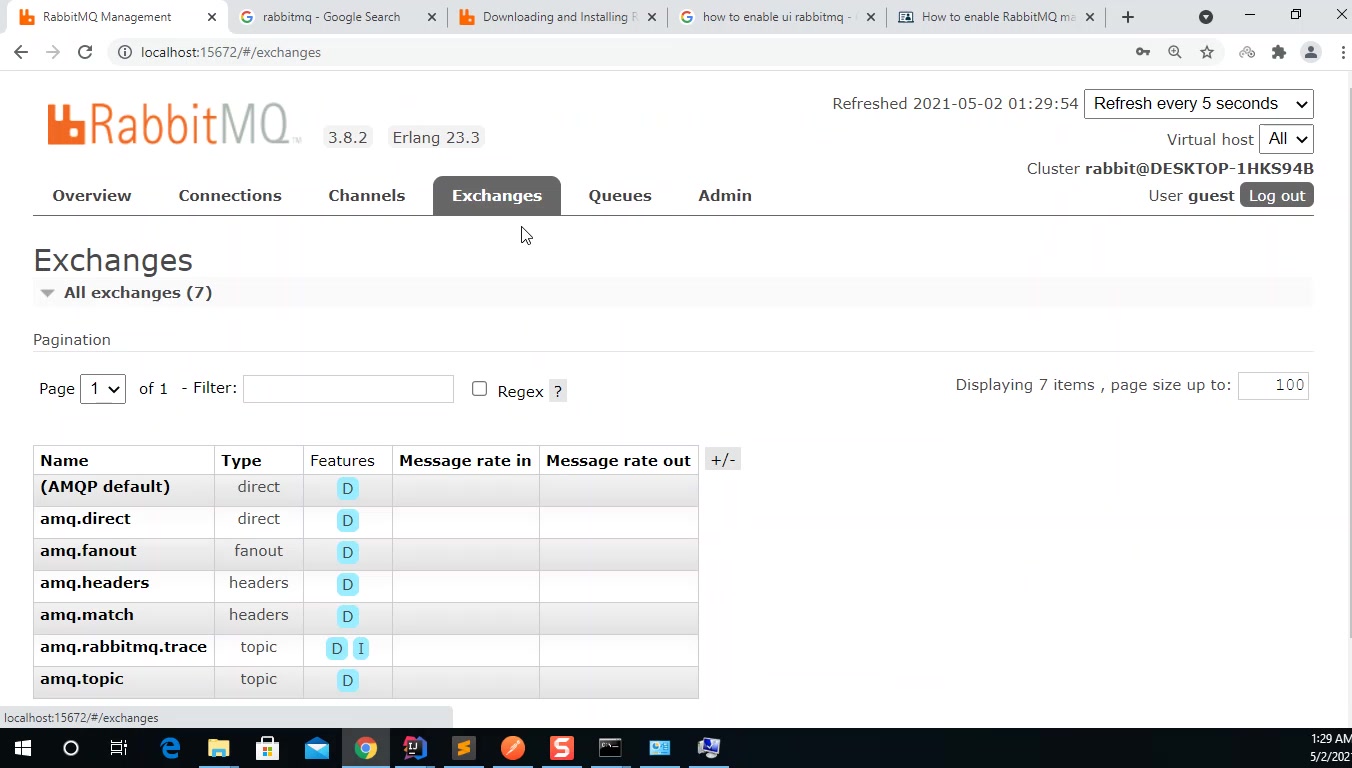The width and height of the screenshot is (1352, 768).
Task: Sort by Message rate in header
Action: click(x=465, y=461)
